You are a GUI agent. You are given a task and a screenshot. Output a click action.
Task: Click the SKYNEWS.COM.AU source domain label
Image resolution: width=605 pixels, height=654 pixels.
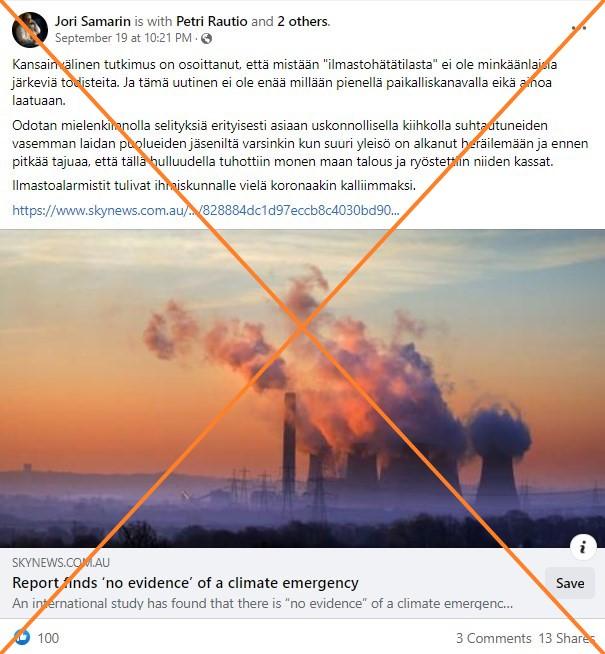tap(61, 563)
